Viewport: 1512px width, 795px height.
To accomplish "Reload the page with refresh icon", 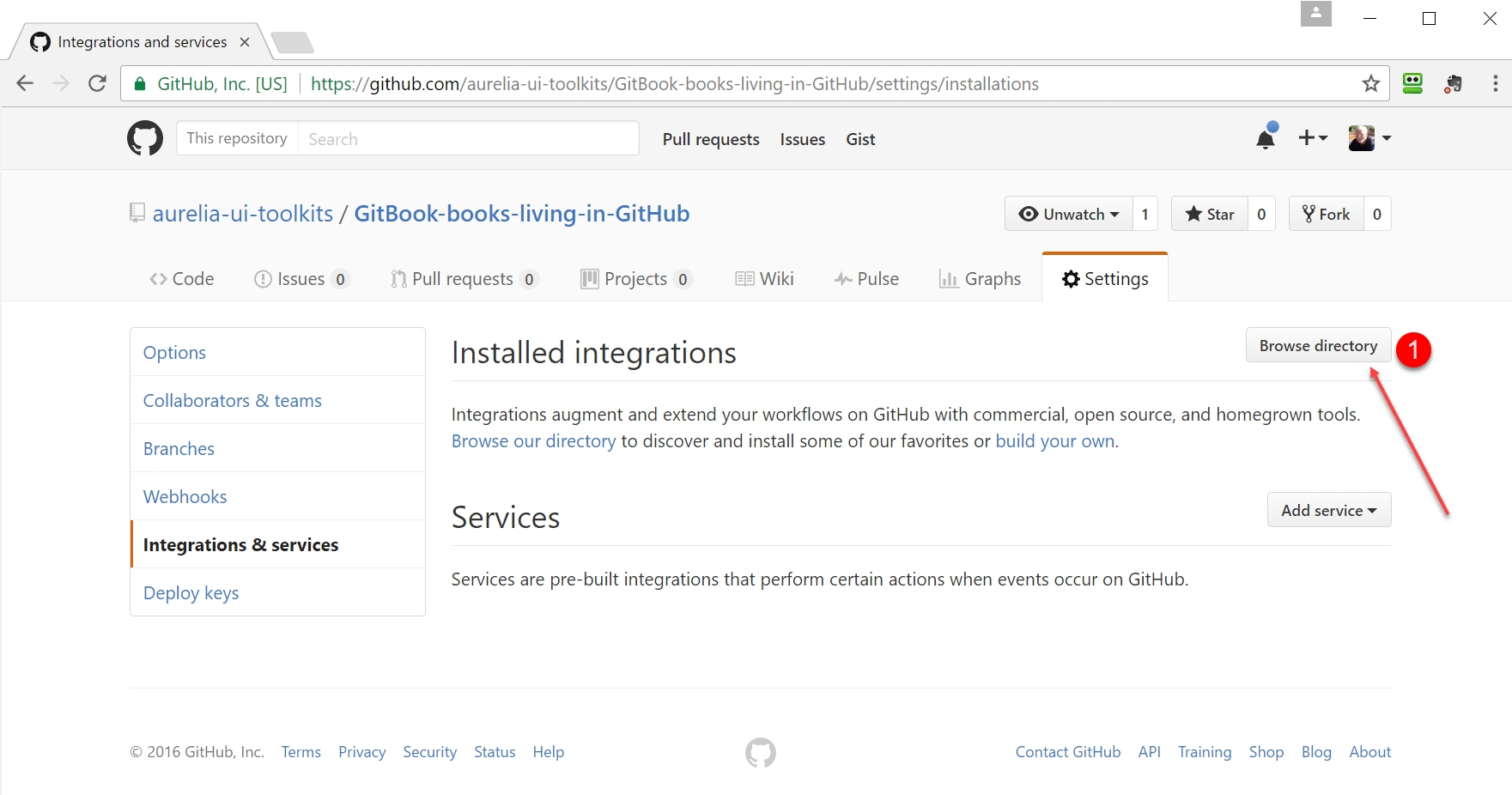I will [98, 84].
